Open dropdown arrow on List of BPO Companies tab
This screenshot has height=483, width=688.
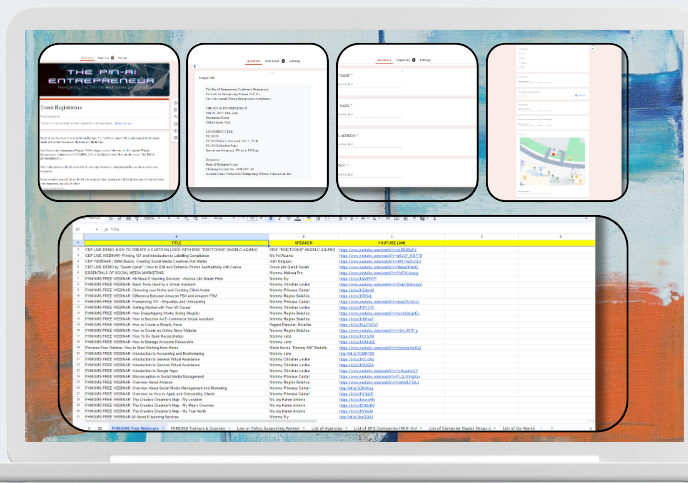(x=421, y=428)
